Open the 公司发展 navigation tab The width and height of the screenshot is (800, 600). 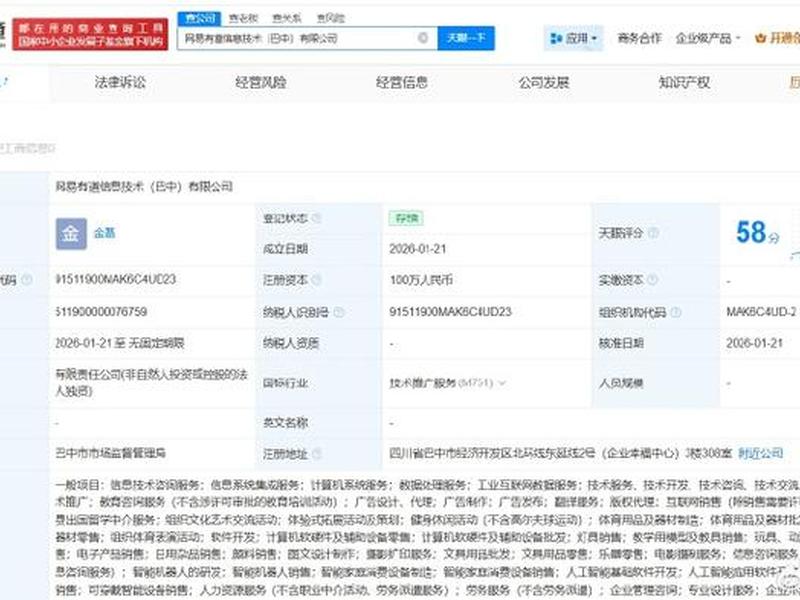[x=543, y=82]
